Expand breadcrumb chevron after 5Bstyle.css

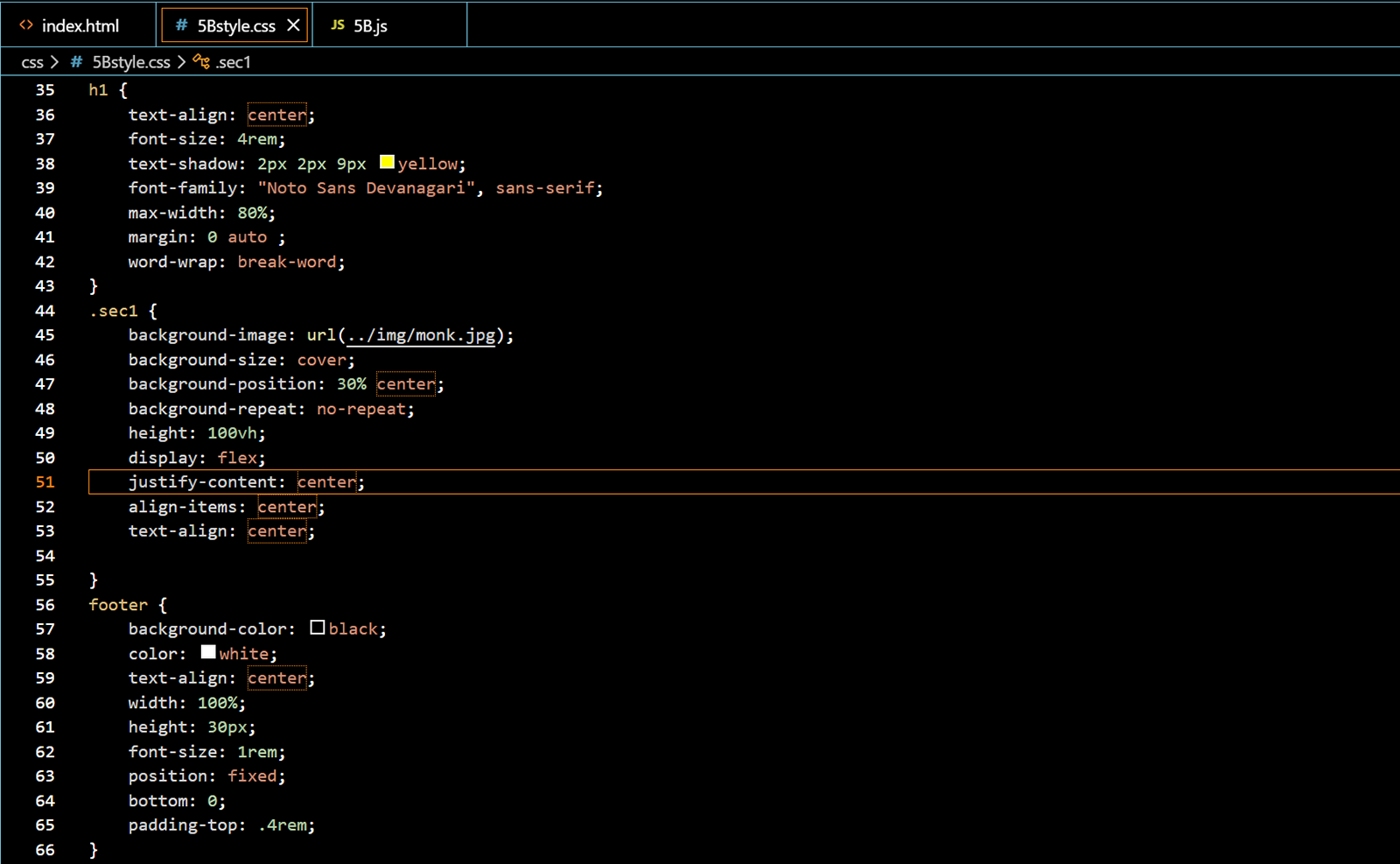click(x=181, y=62)
